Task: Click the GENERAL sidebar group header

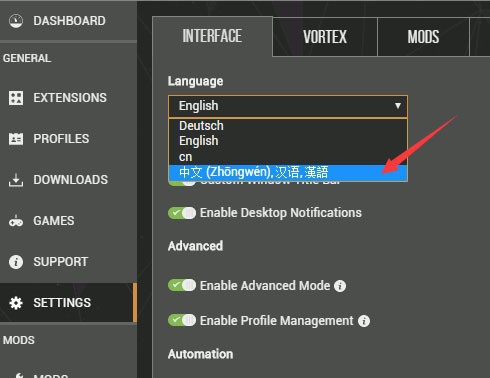Action: pos(27,58)
